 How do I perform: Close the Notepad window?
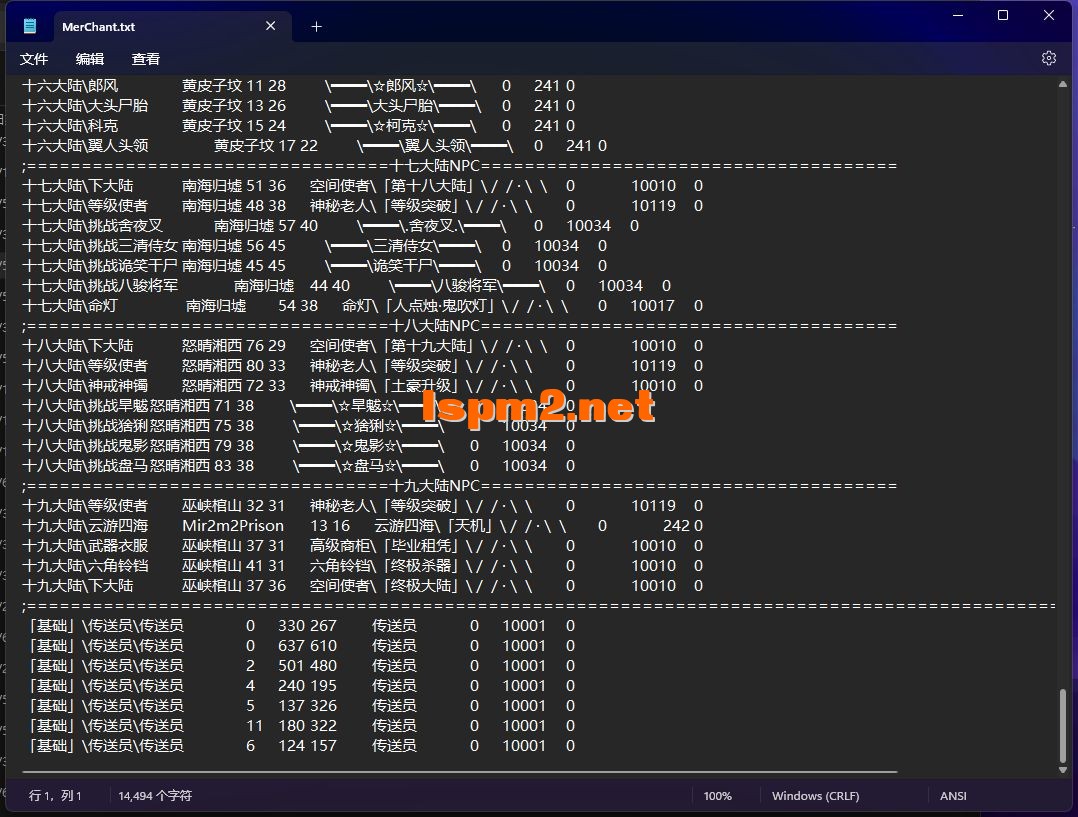[1048, 15]
